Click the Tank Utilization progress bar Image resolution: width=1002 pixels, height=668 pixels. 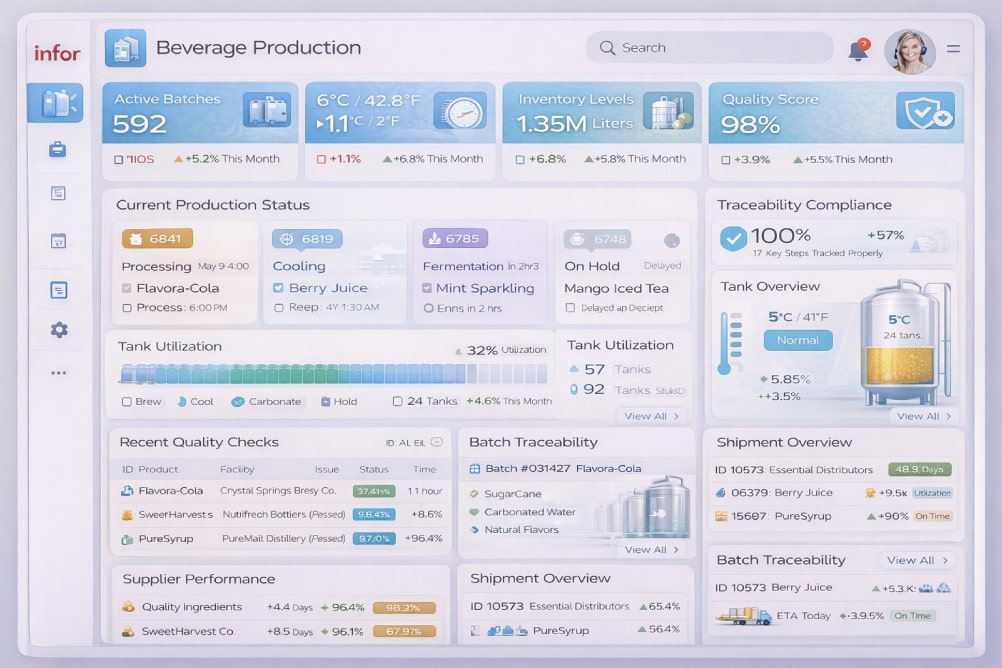pos(333,374)
